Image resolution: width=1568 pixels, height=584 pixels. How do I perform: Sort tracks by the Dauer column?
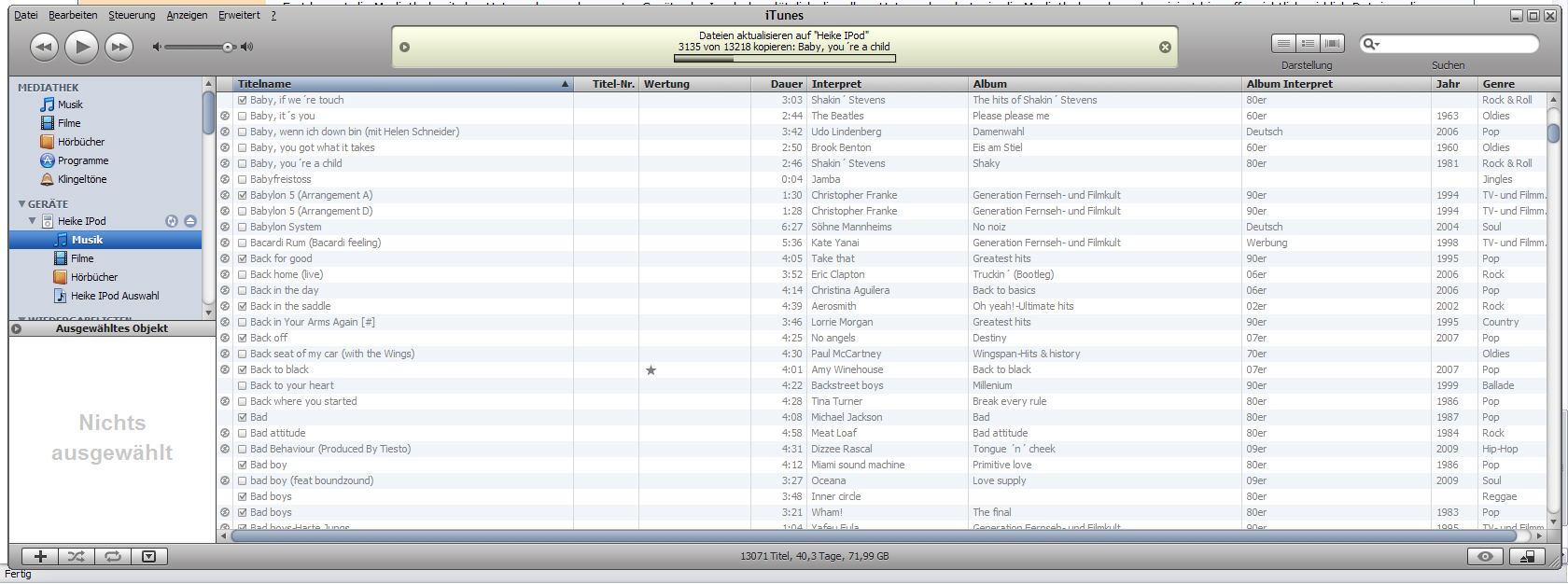(x=778, y=84)
